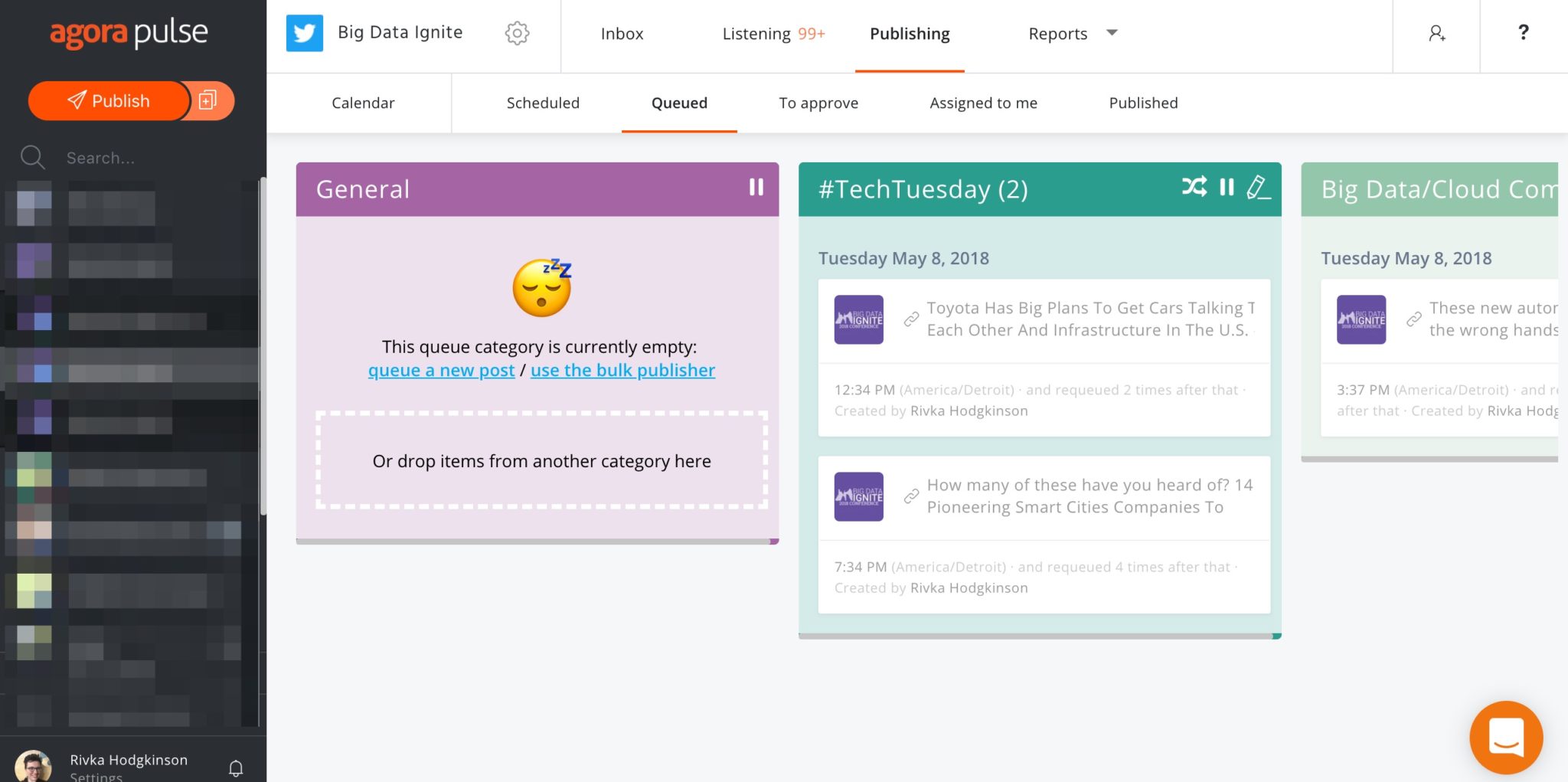Select the Publishing tab

[x=910, y=34]
